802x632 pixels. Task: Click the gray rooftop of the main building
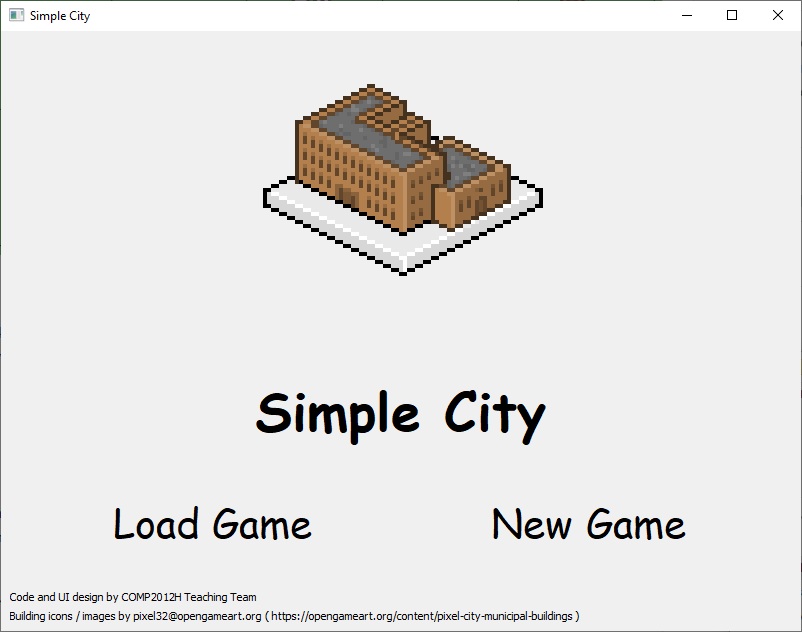coord(380,130)
